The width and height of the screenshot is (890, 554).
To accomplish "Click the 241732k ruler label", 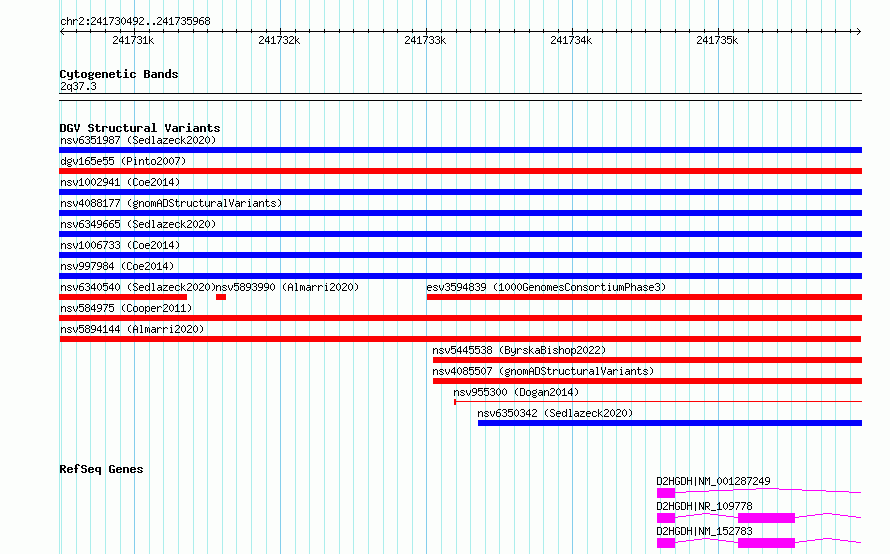I will [279, 40].
